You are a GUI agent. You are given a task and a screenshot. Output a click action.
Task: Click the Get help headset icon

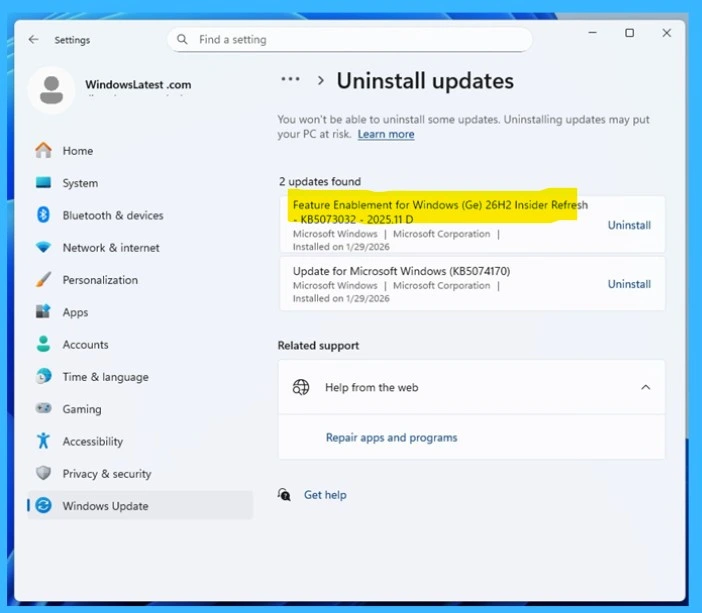coord(284,495)
